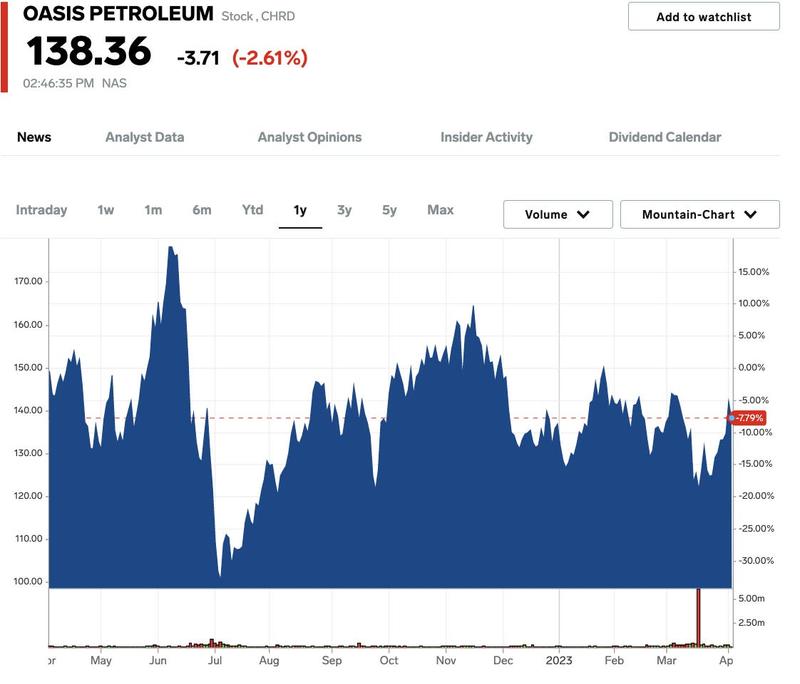Click the 02:46:35 PM timestamp
The height and width of the screenshot is (684, 800).
point(59,83)
